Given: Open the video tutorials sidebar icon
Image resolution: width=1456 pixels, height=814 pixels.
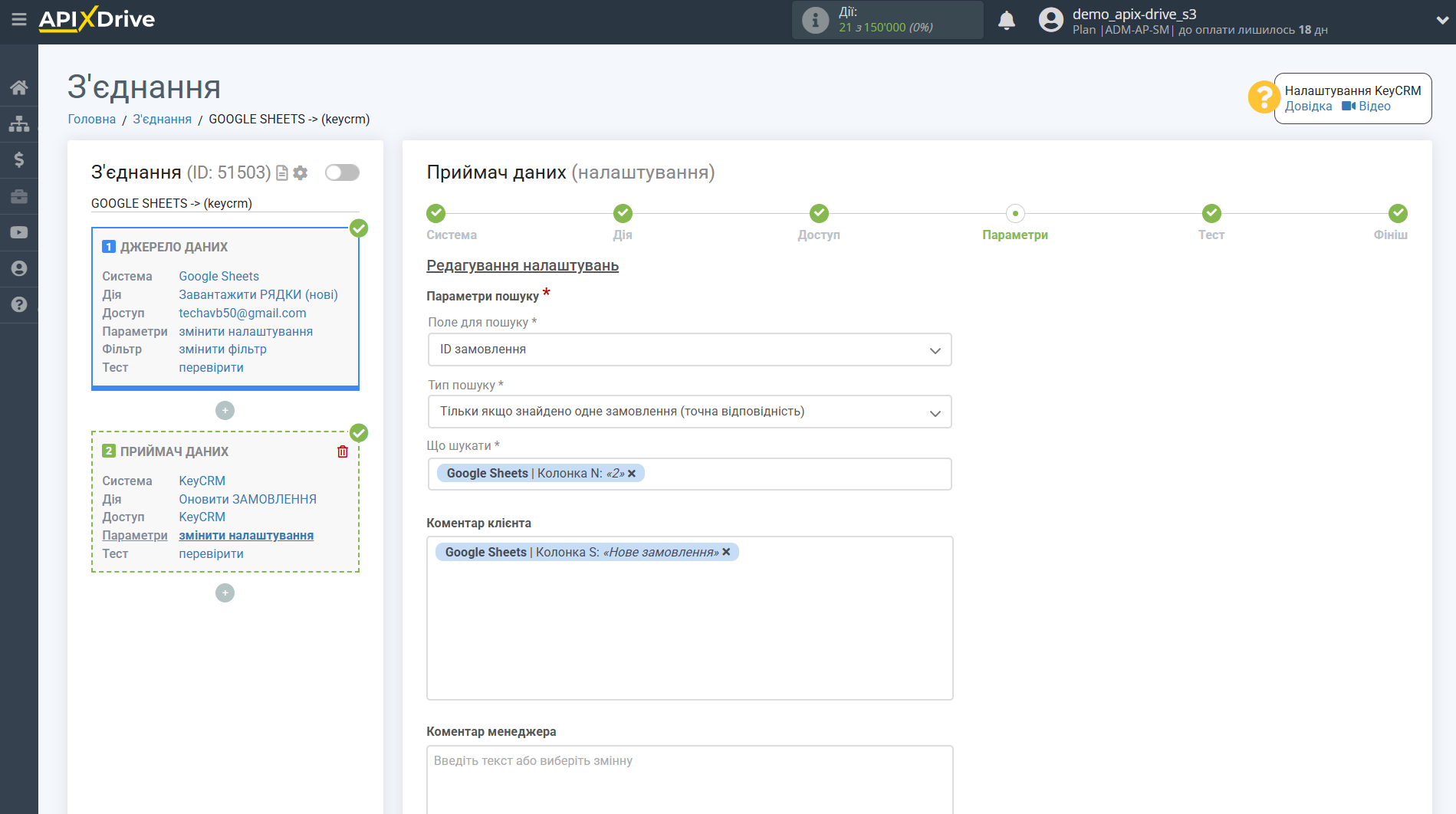Looking at the screenshot, I should coord(19,232).
